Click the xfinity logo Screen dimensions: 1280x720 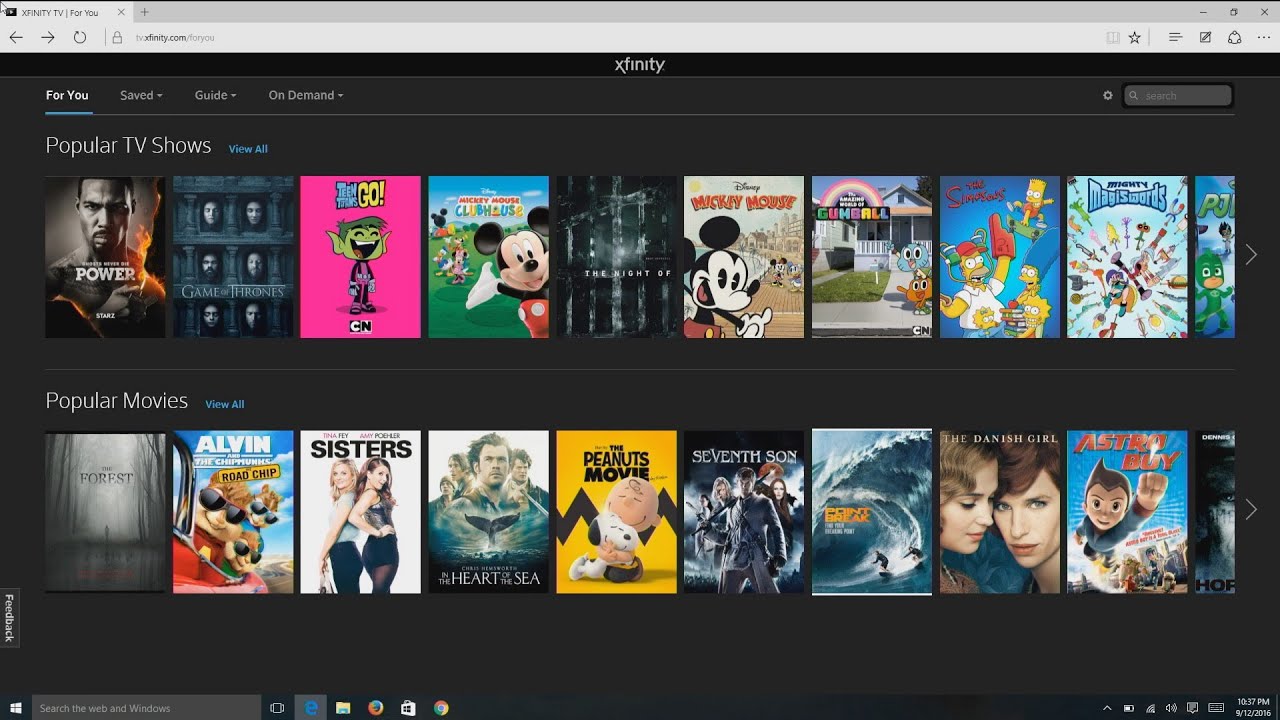[x=640, y=65]
